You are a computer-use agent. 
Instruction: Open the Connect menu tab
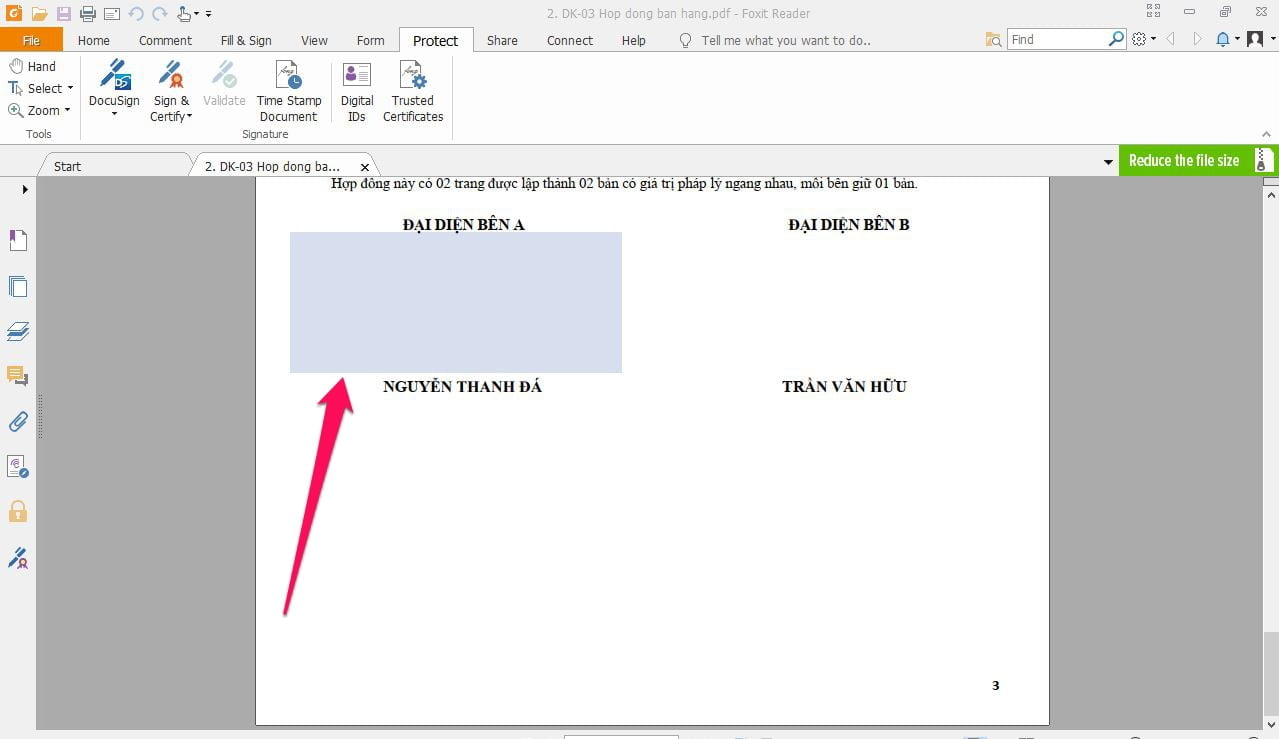(568, 40)
